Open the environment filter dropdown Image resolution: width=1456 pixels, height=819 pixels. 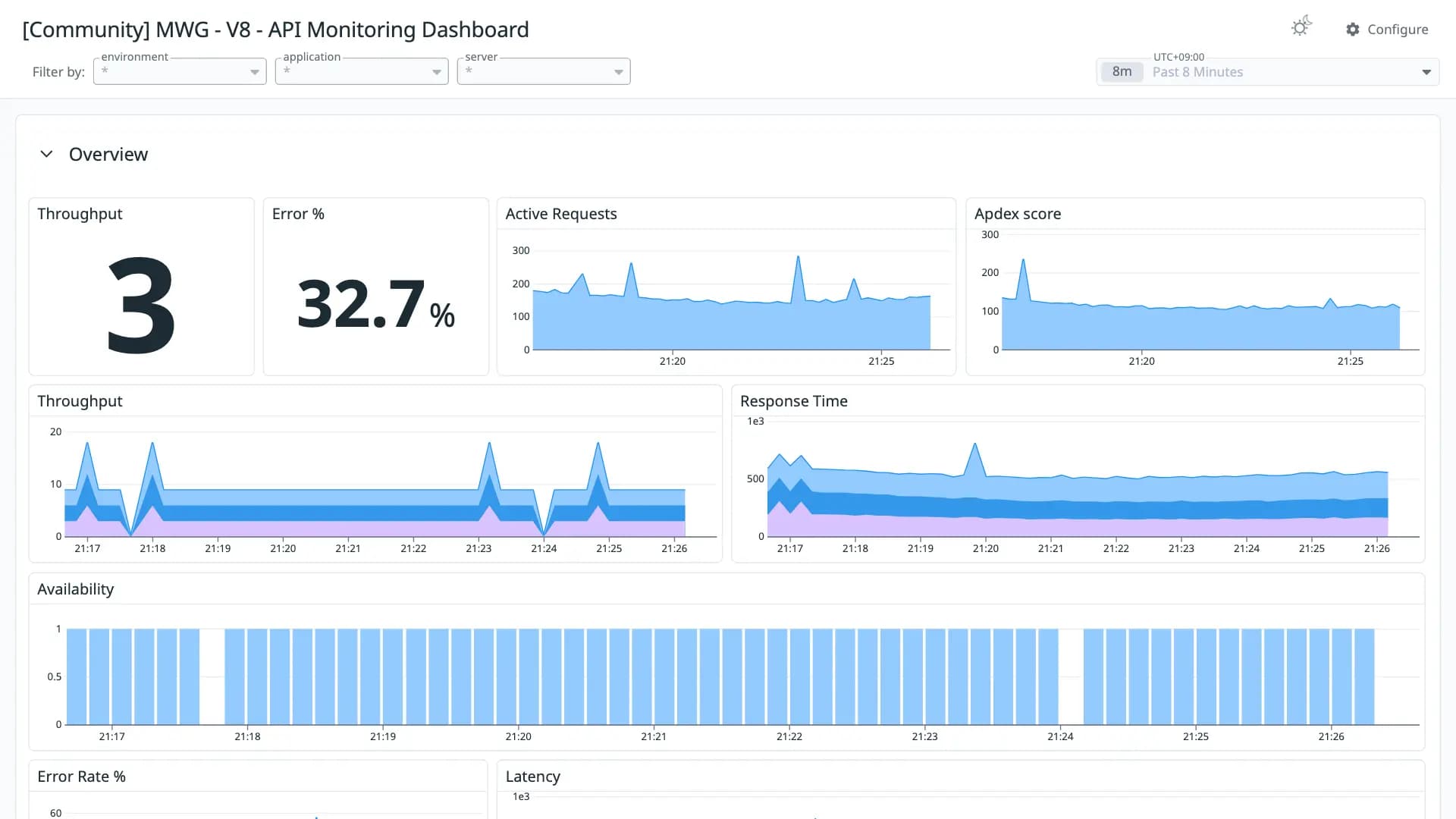coord(180,71)
